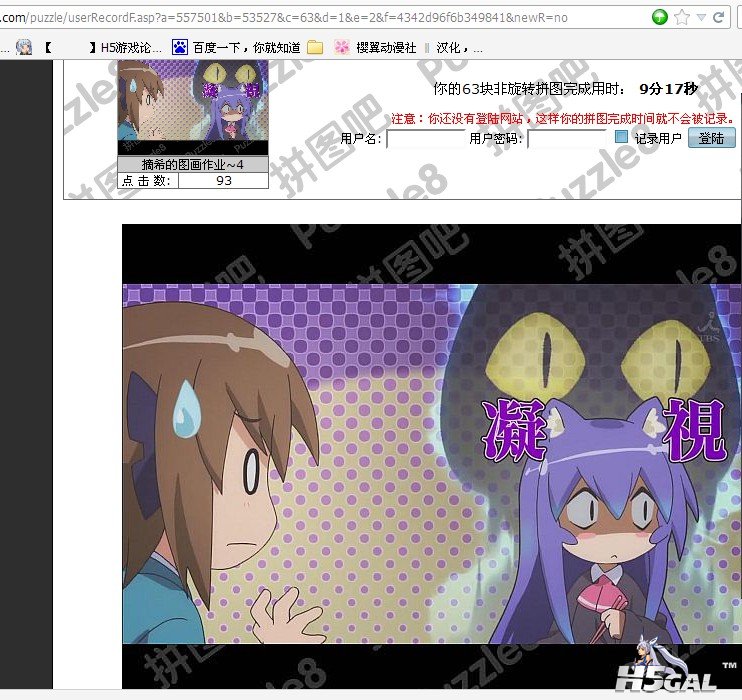Screen dimensions: 742x700
Task: Click the 登陆 login button
Action: [711, 138]
